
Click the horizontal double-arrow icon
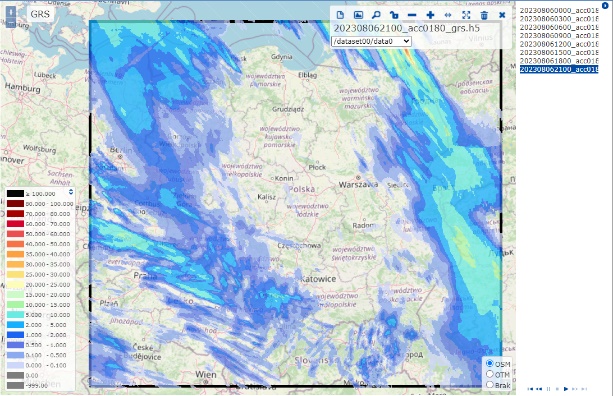(x=448, y=15)
